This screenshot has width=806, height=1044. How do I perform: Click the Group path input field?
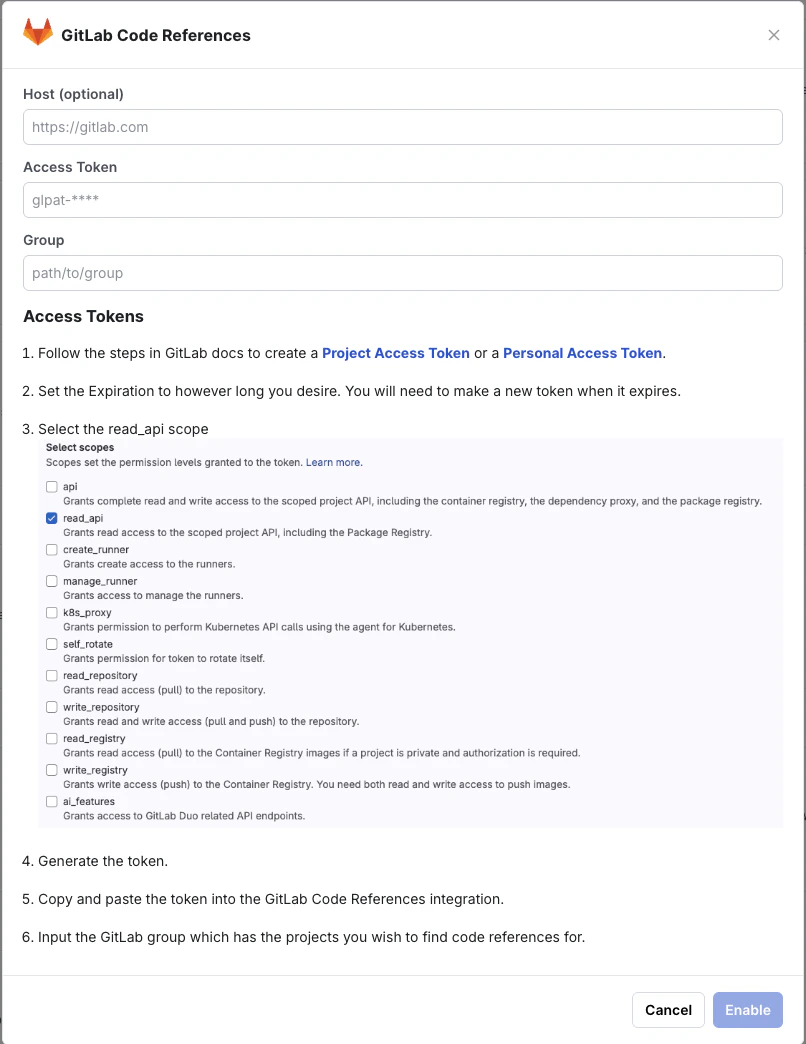pyautogui.click(x=402, y=272)
